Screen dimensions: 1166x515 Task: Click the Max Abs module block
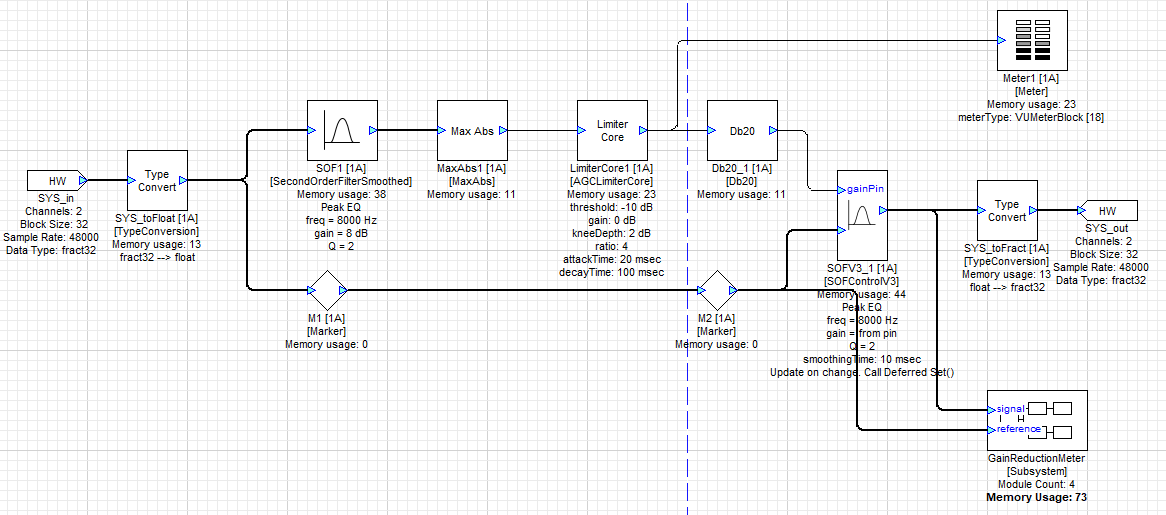472,130
